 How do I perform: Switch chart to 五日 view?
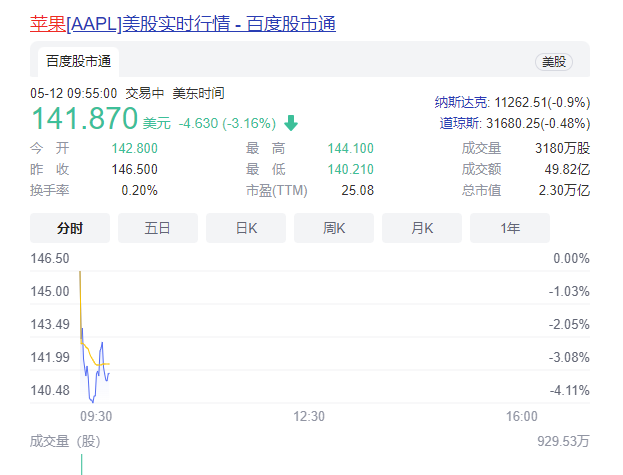158,228
